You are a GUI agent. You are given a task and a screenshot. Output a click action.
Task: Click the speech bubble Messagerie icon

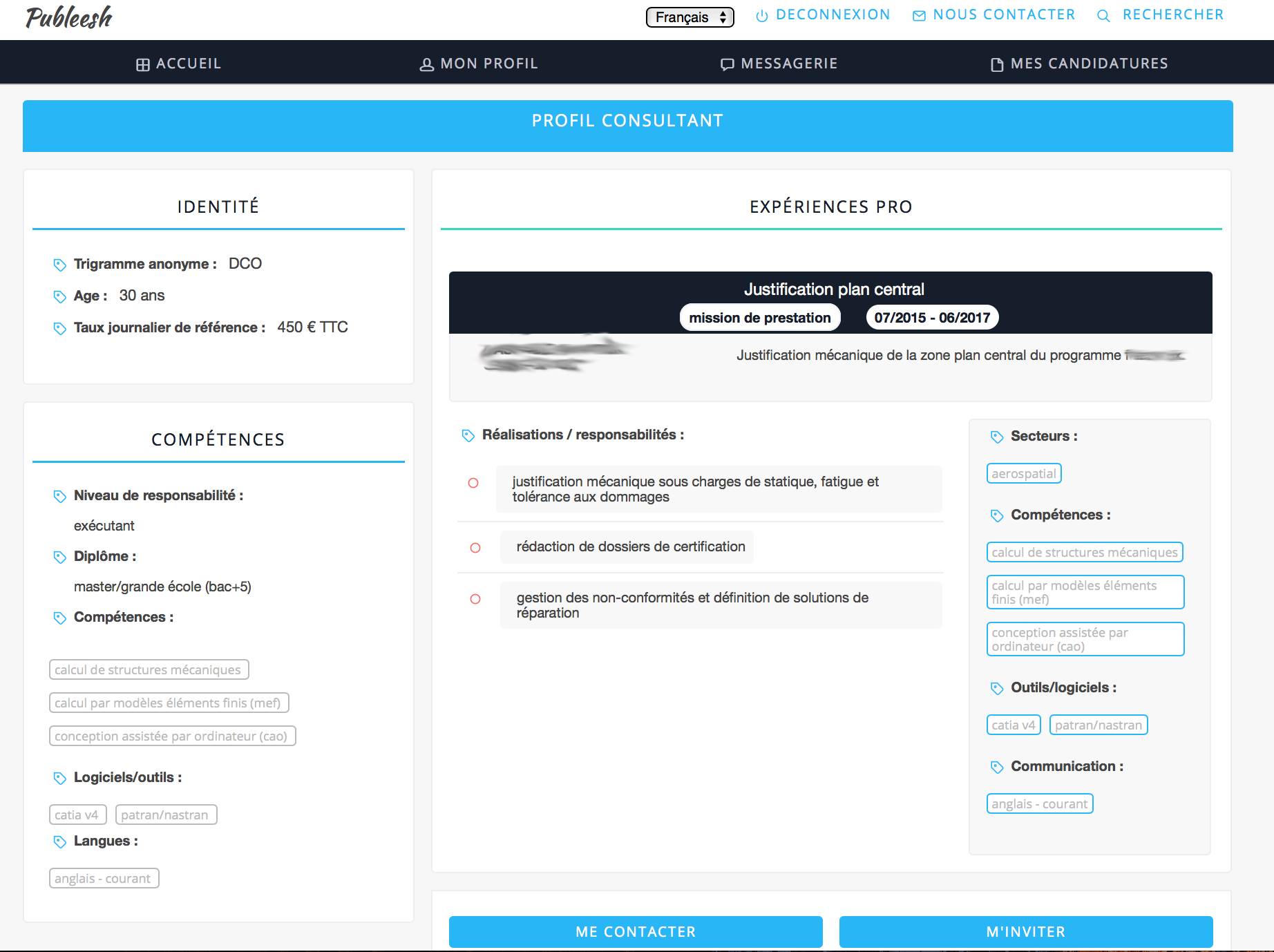(x=727, y=64)
